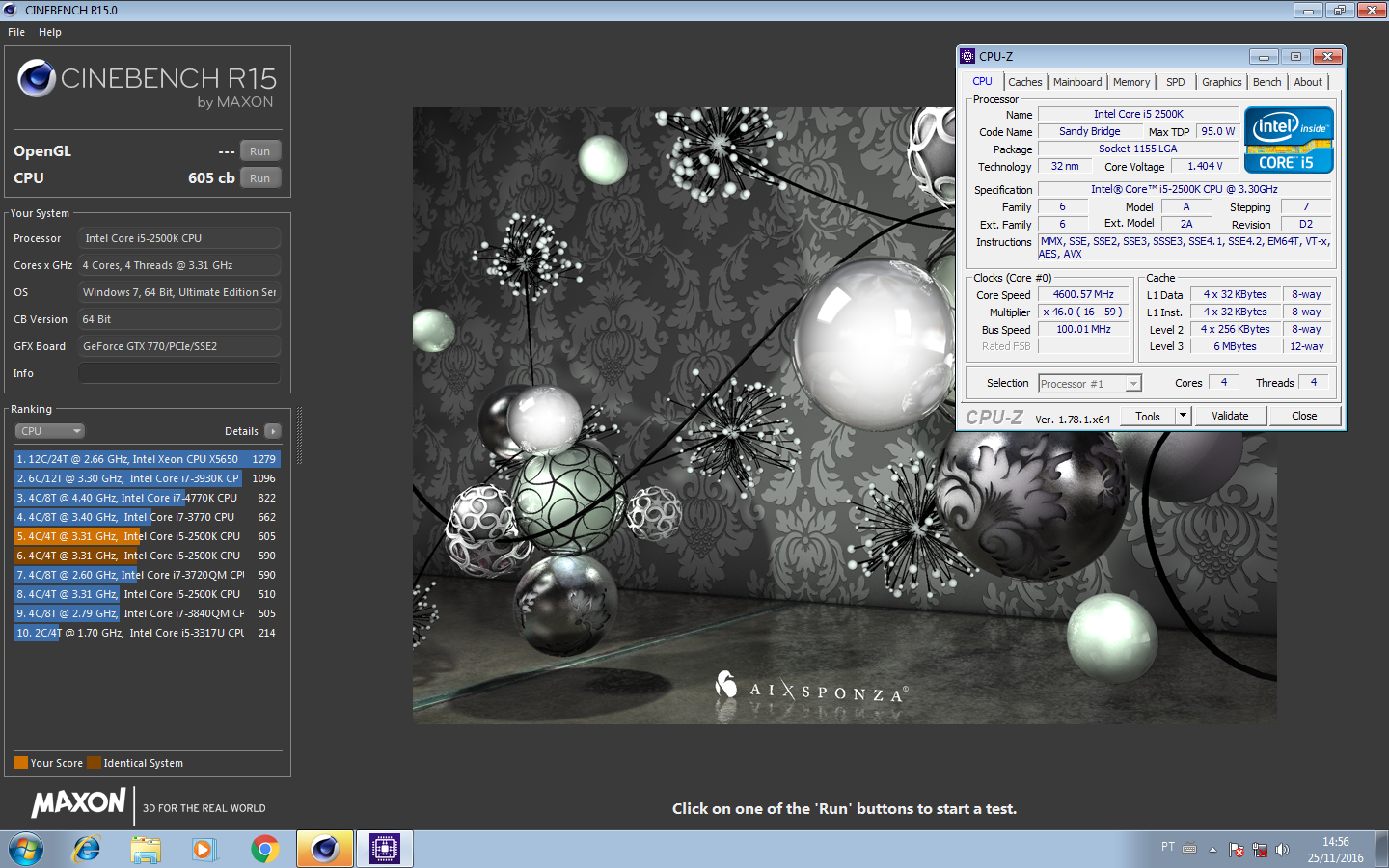The image size is (1389, 868).
Task: Click the volume speaker tray icon
Action: [x=1282, y=850]
